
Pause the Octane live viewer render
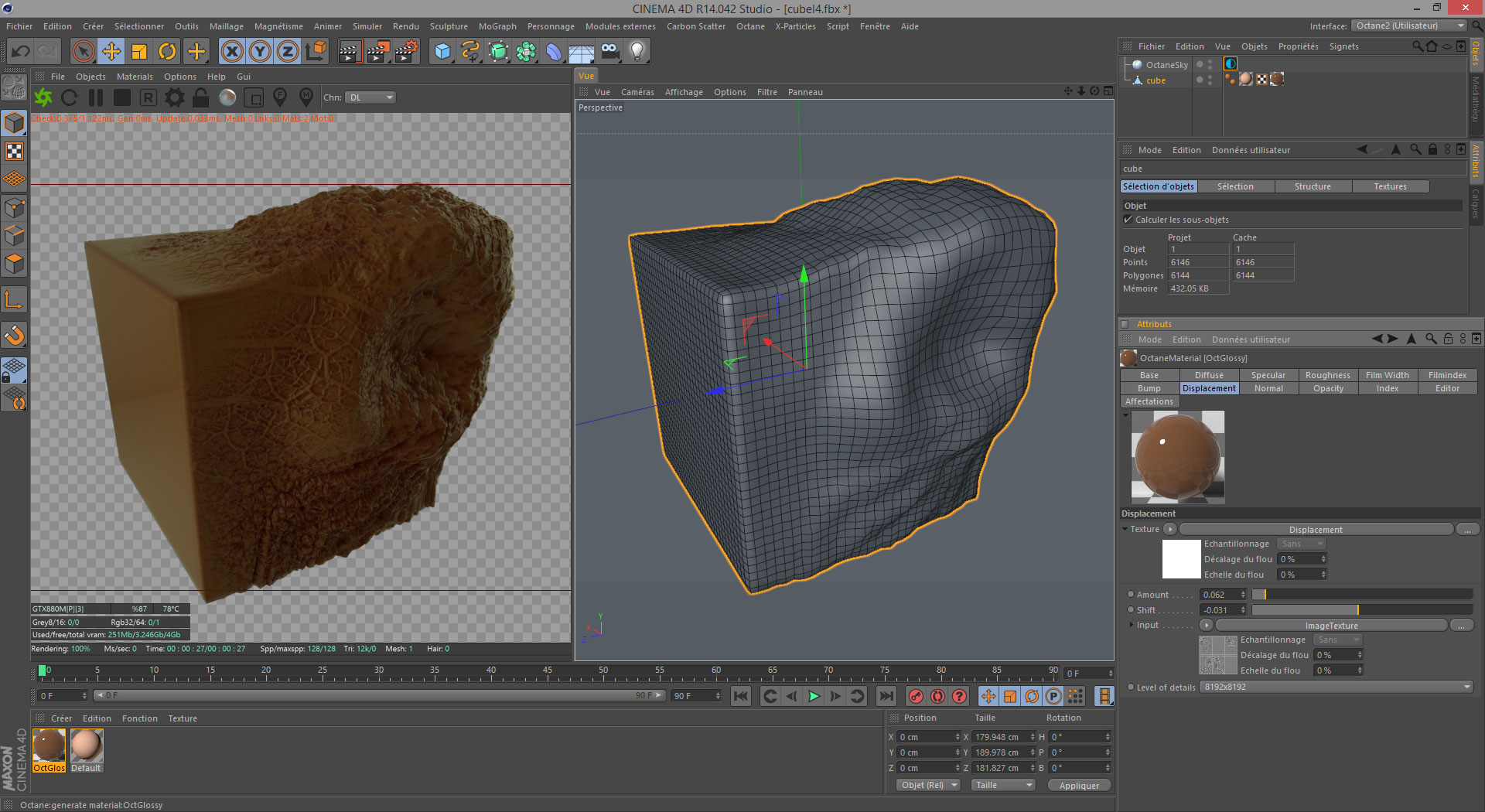pyautogui.click(x=96, y=97)
